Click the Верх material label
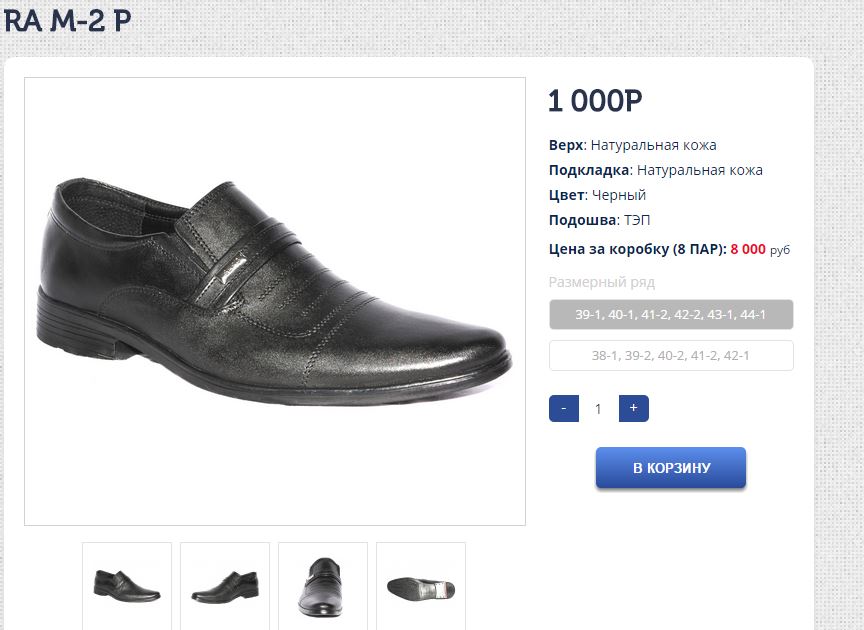This screenshot has width=864, height=630. (566, 145)
